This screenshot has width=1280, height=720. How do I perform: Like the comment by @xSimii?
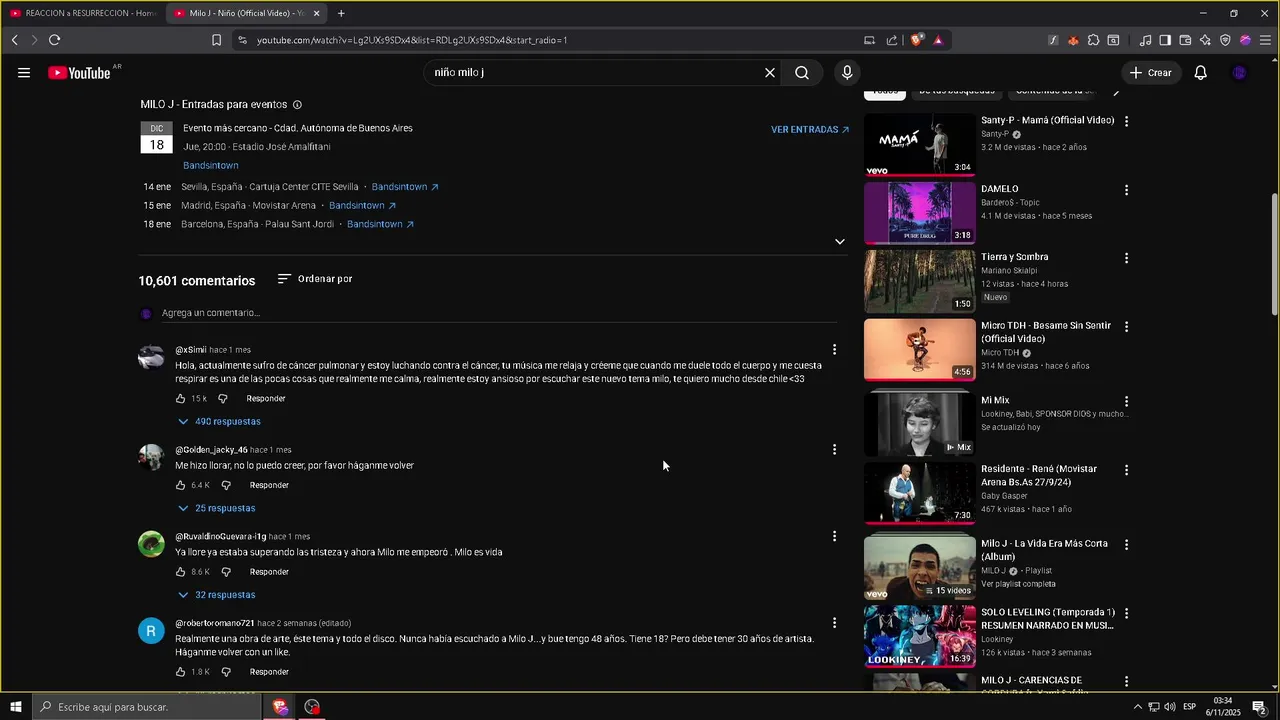[x=181, y=399]
